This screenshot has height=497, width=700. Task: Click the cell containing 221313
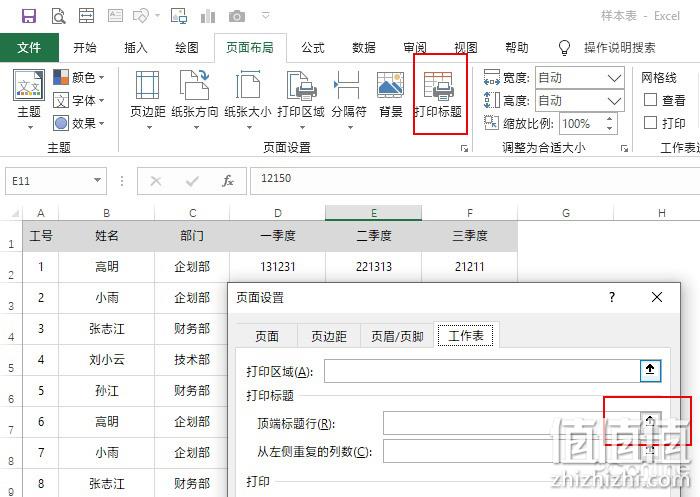click(x=374, y=267)
